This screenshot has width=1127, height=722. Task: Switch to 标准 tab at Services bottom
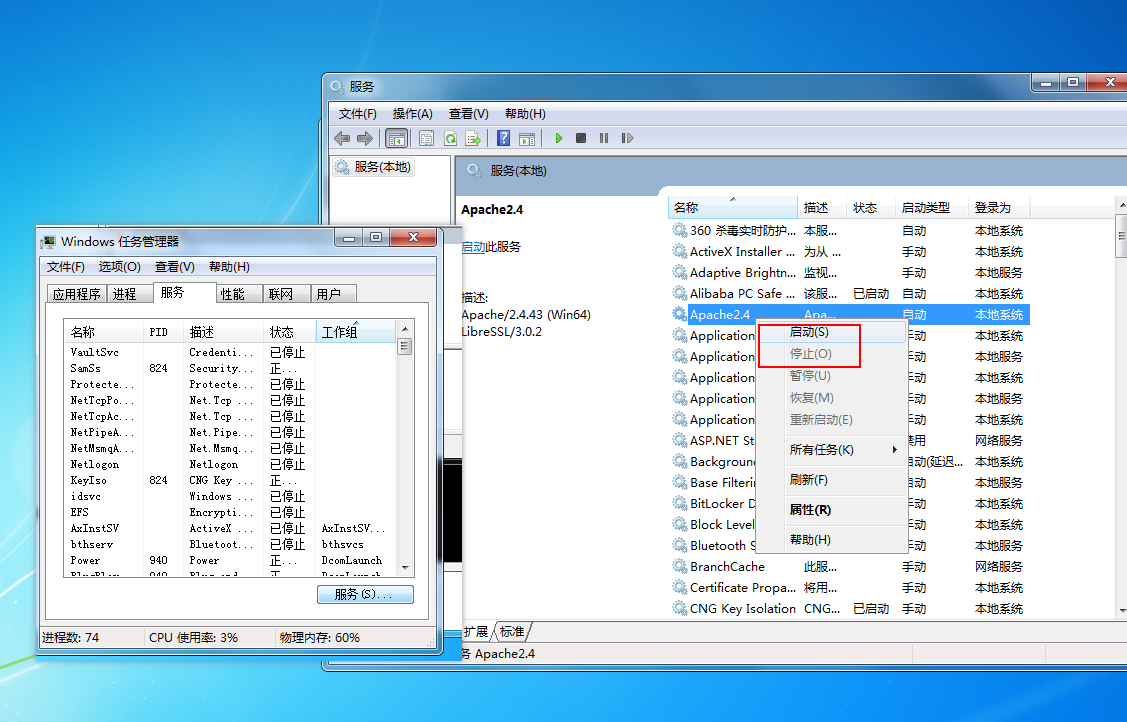pos(512,631)
